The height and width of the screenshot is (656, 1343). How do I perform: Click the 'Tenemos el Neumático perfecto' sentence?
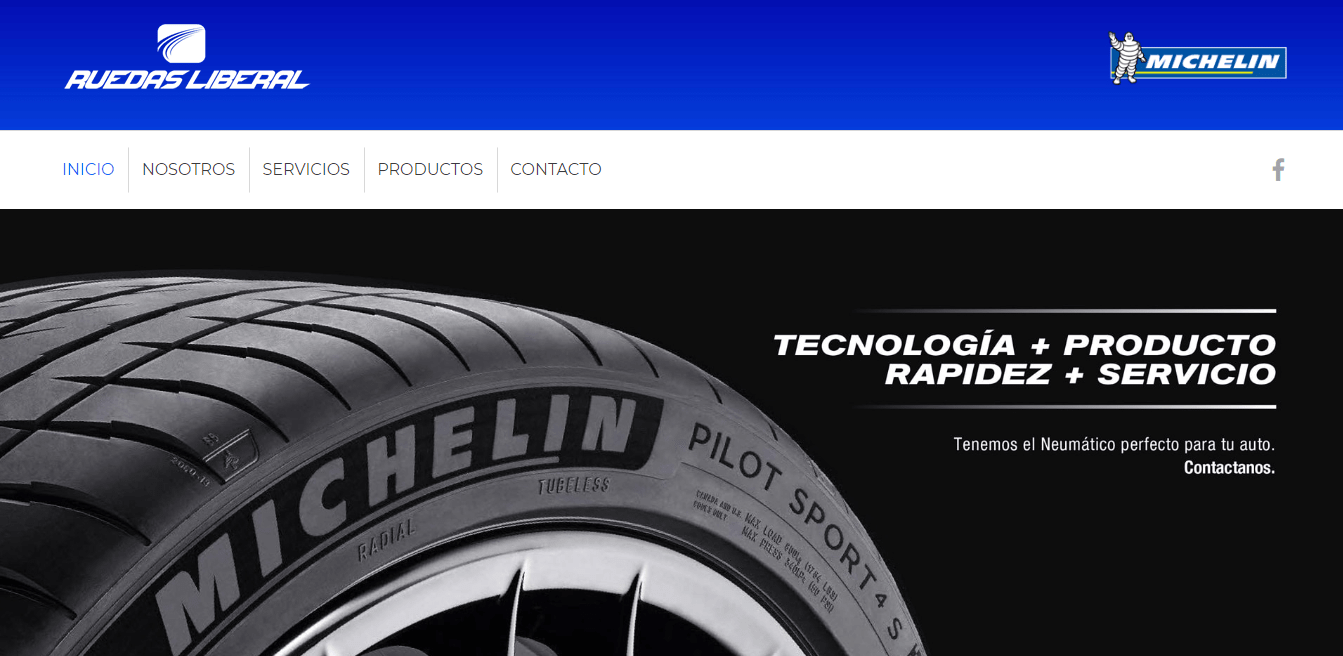pos(1114,444)
